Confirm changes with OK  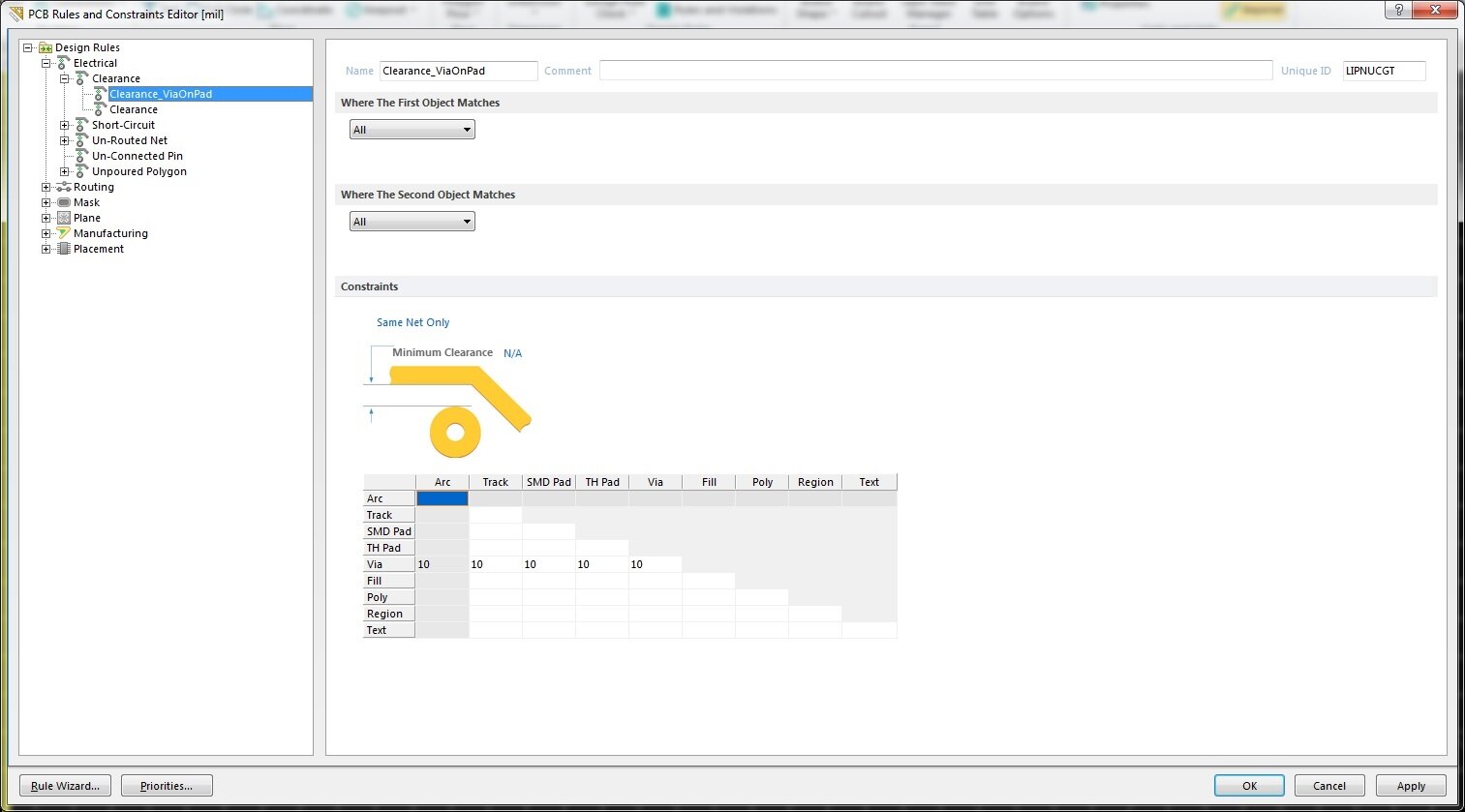tap(1249, 786)
